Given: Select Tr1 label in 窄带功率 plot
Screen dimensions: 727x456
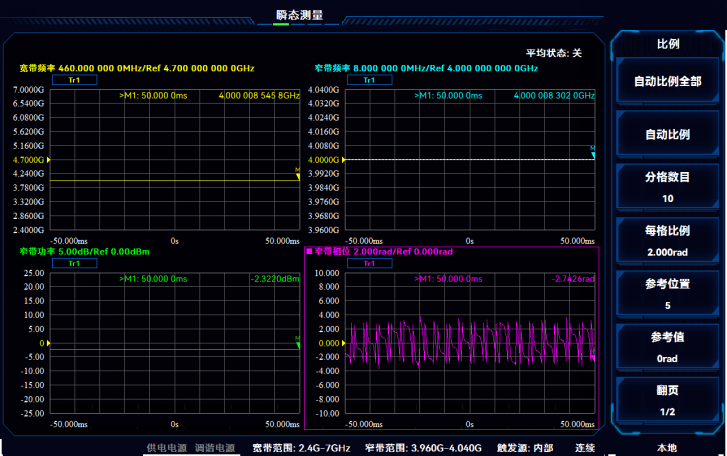Looking at the screenshot, I should click(74, 263).
